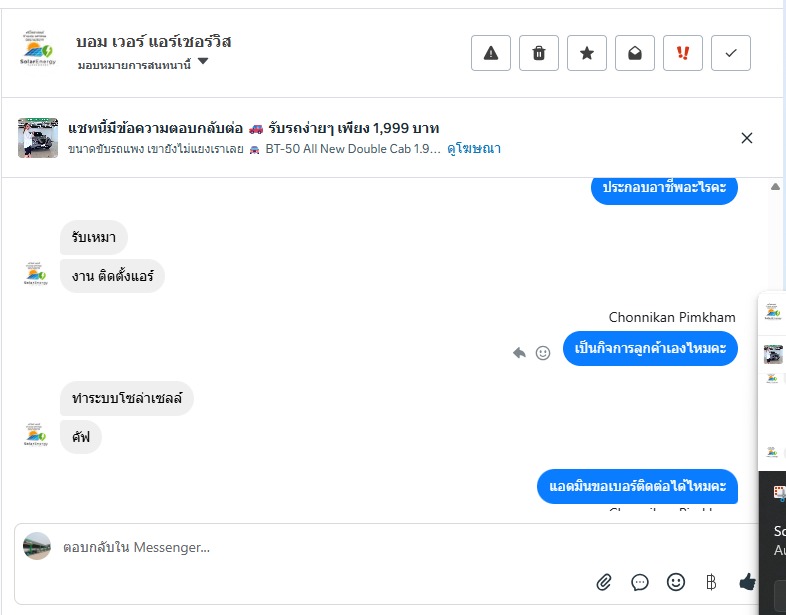Mark conversation as unread with envelope icon
This screenshot has height=615, width=786.
[x=635, y=54]
